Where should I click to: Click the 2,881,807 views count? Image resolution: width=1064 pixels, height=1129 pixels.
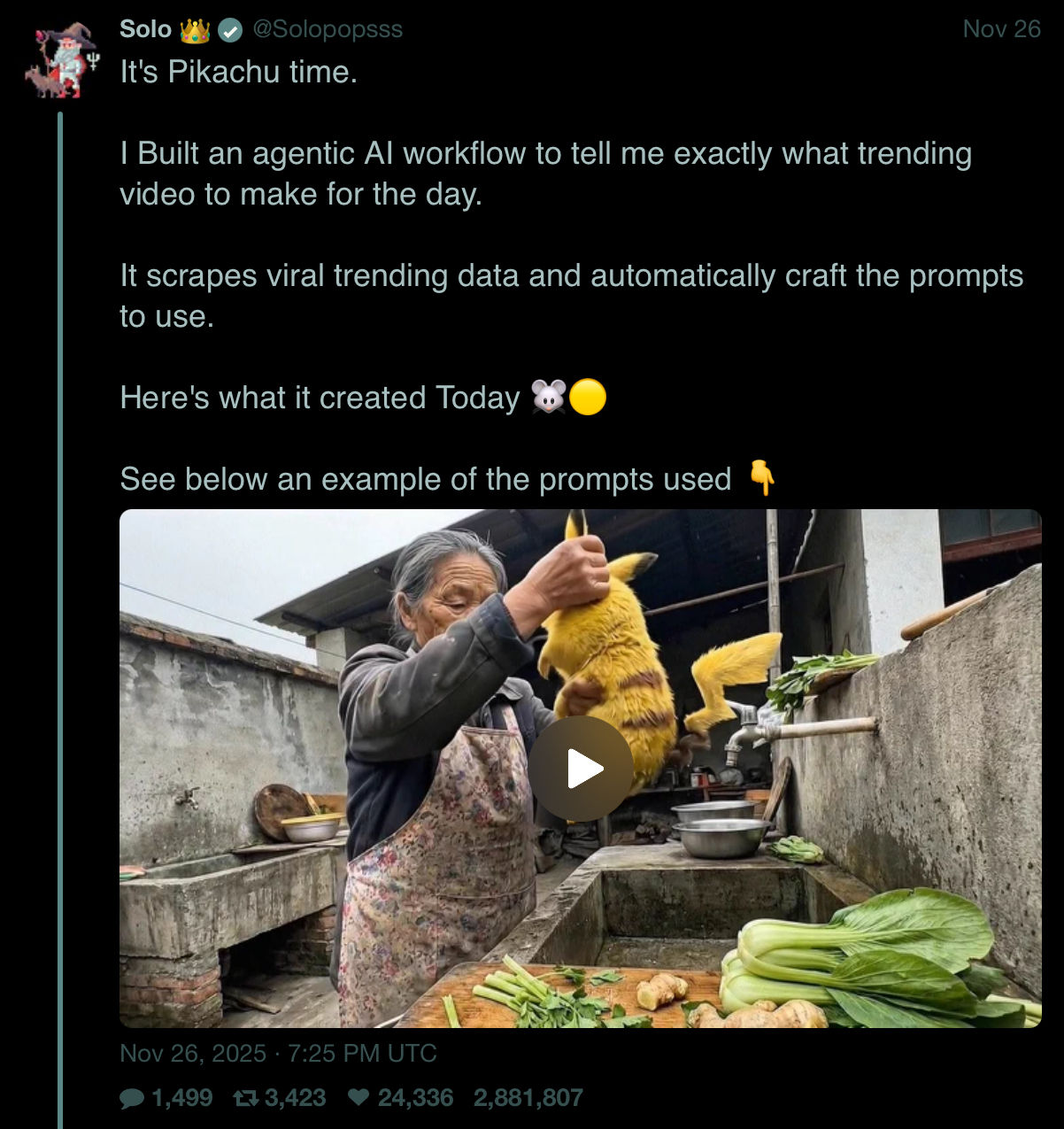[528, 1098]
